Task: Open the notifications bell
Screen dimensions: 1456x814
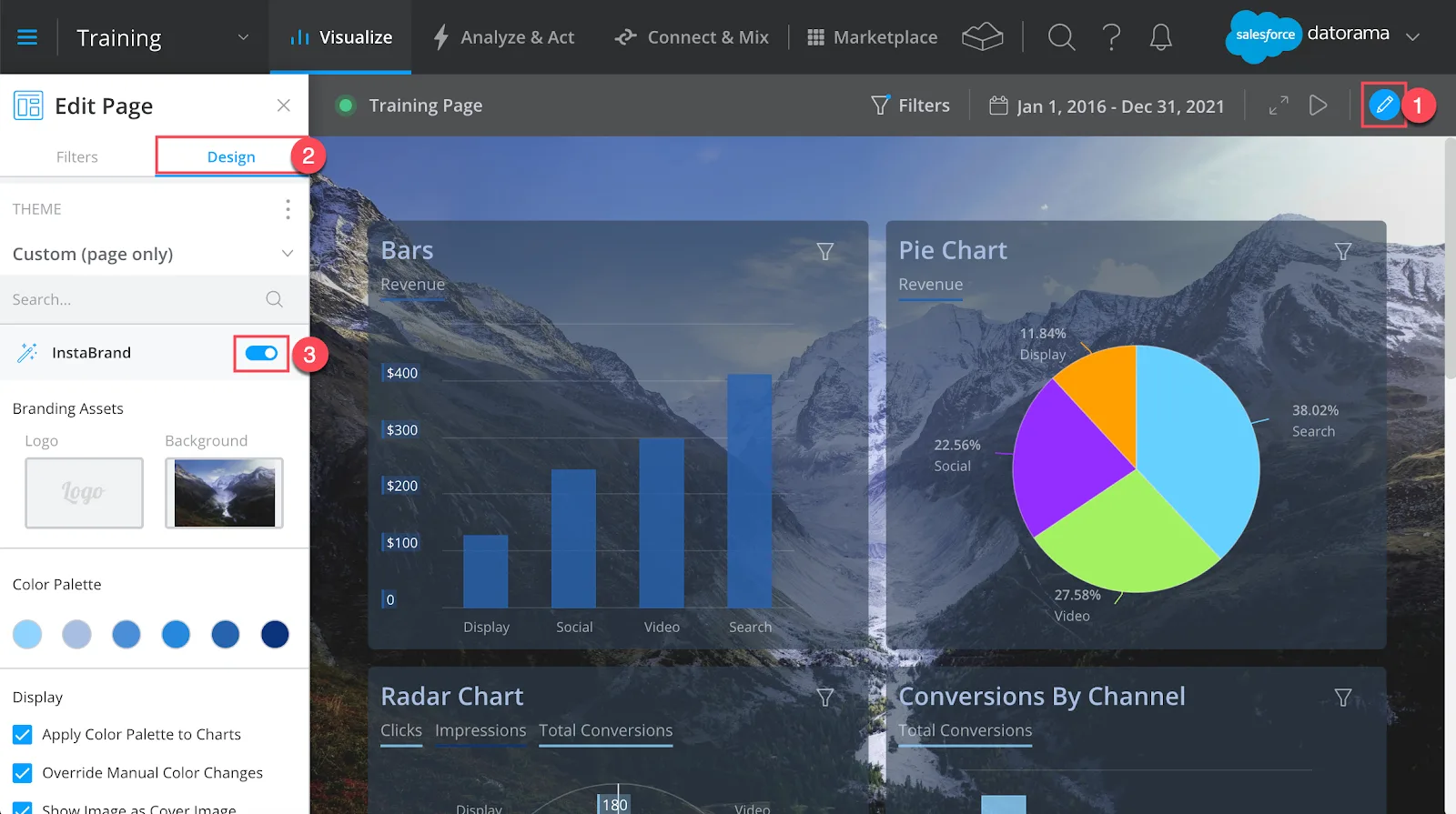Action: (1160, 37)
